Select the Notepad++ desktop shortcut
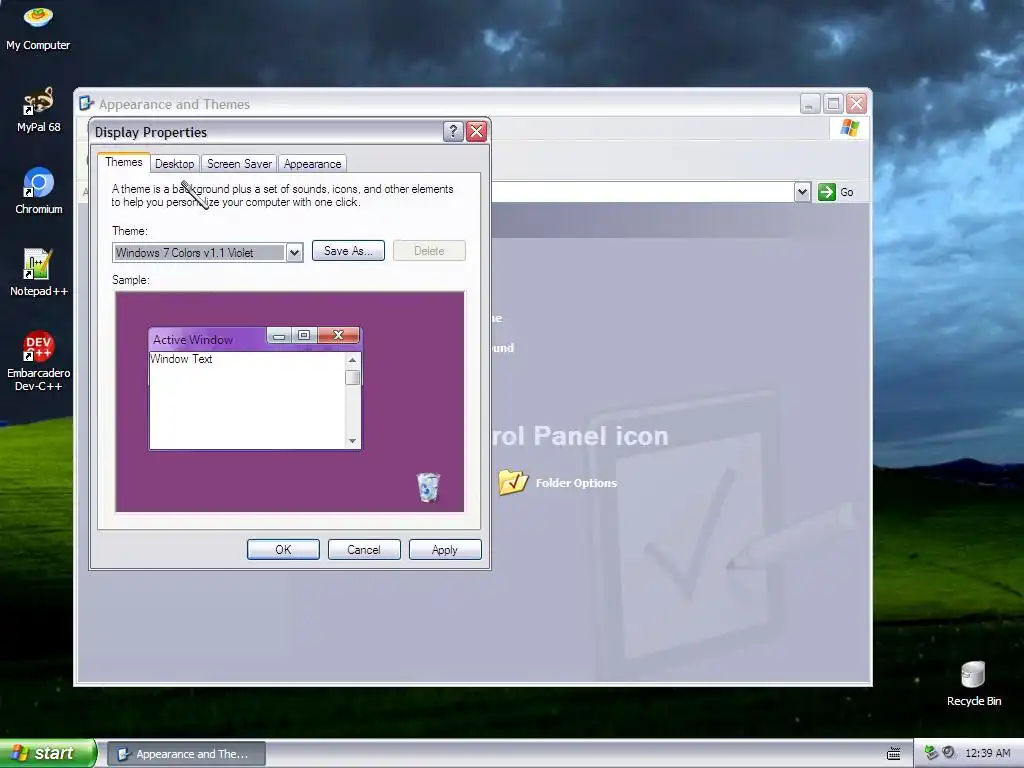Image resolution: width=1024 pixels, height=768 pixels. pos(39,273)
